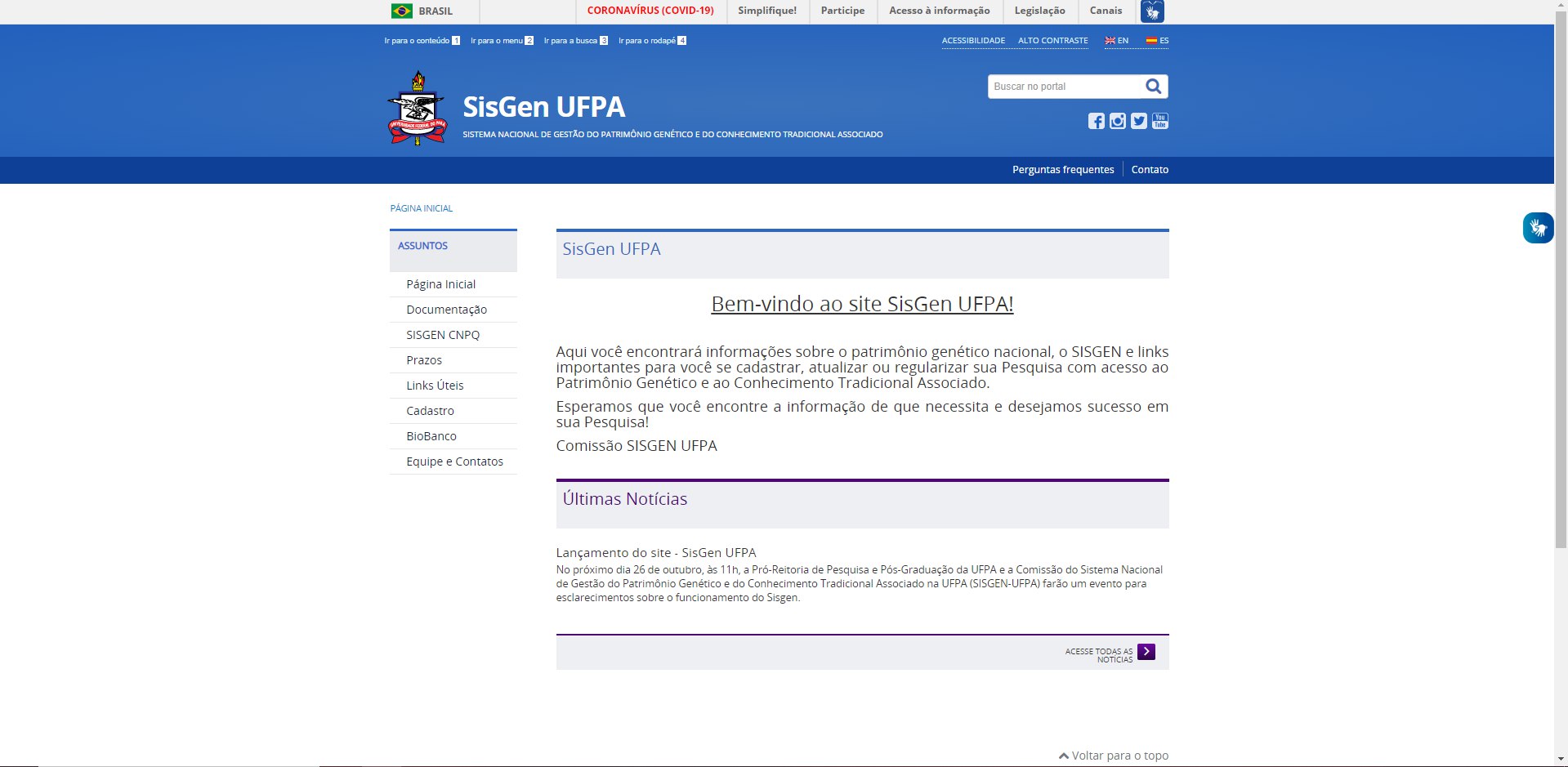Click the purple arrow for all news
Screen dimensions: 1568x767
point(1146,651)
